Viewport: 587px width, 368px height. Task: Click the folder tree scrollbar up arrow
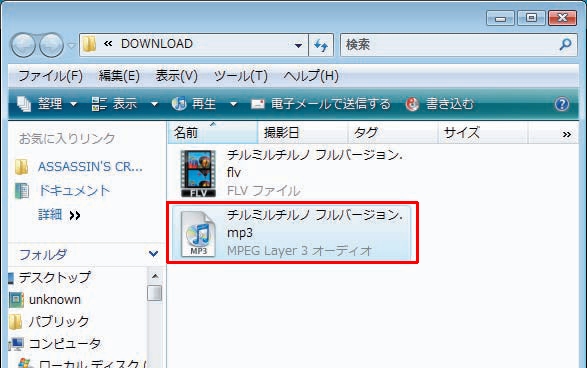click(x=155, y=276)
